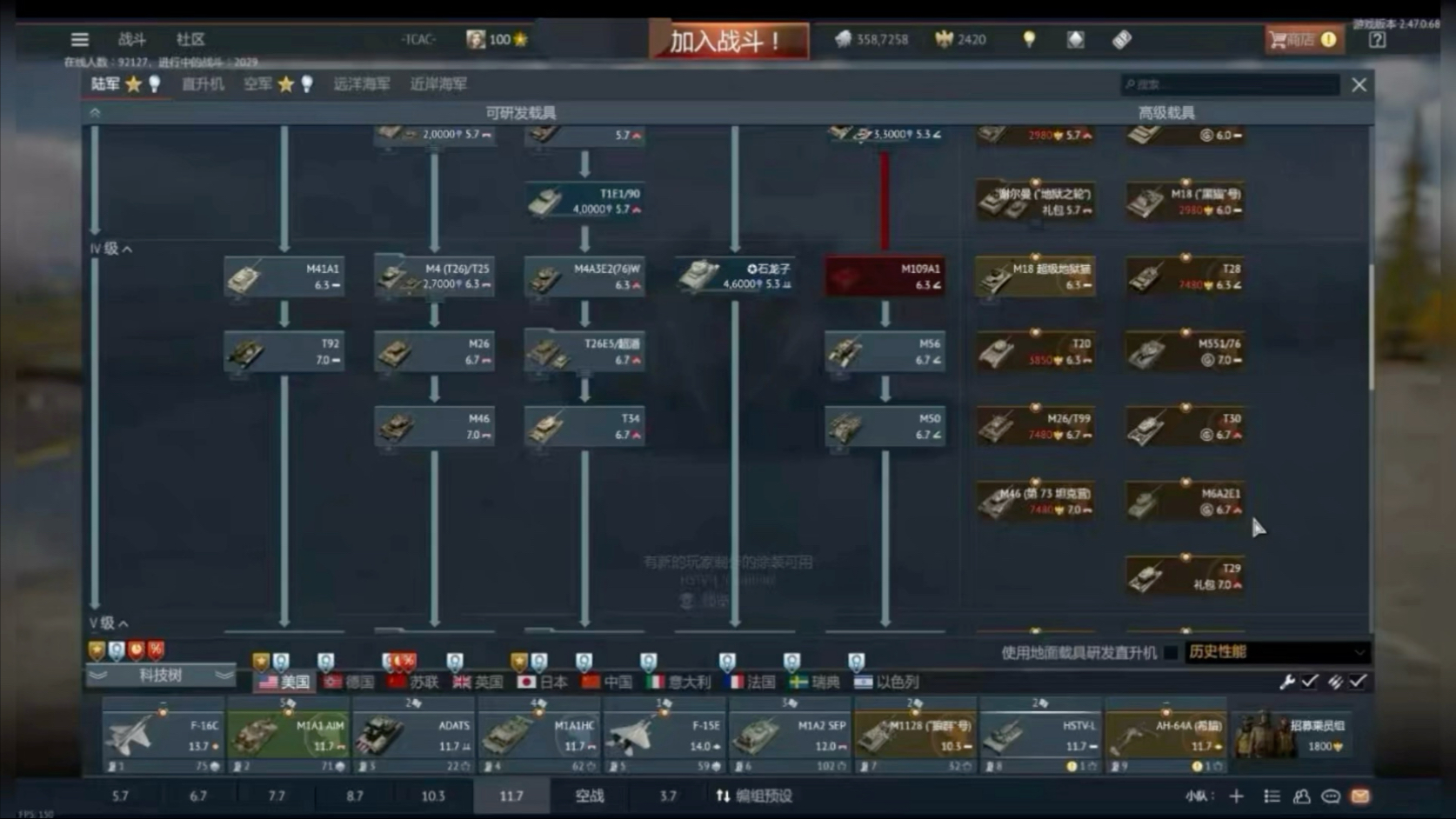Image resolution: width=1456 pixels, height=819 pixels.
Task: Toggle the auto-refill ammo checkmark
Action: point(1358,682)
